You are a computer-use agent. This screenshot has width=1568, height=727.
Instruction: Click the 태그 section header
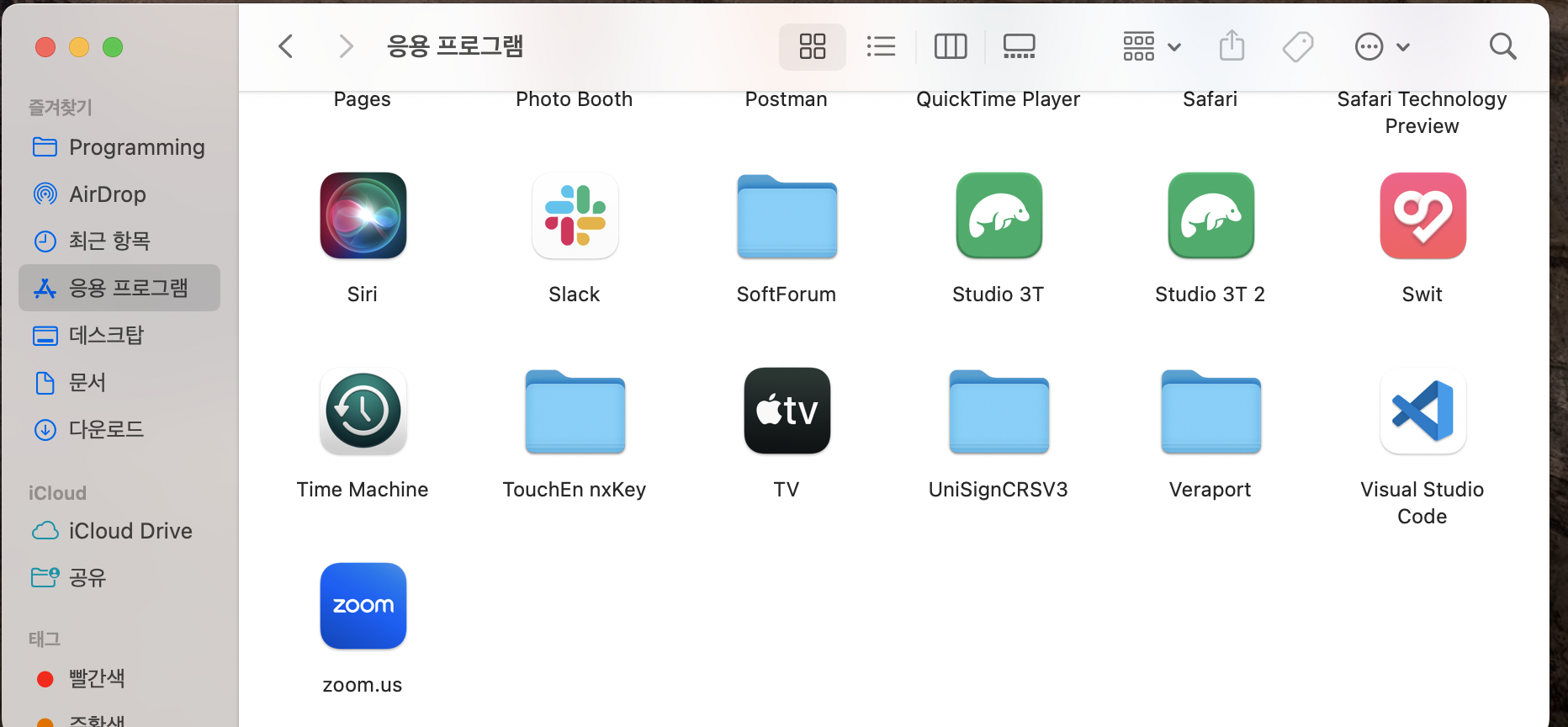45,639
